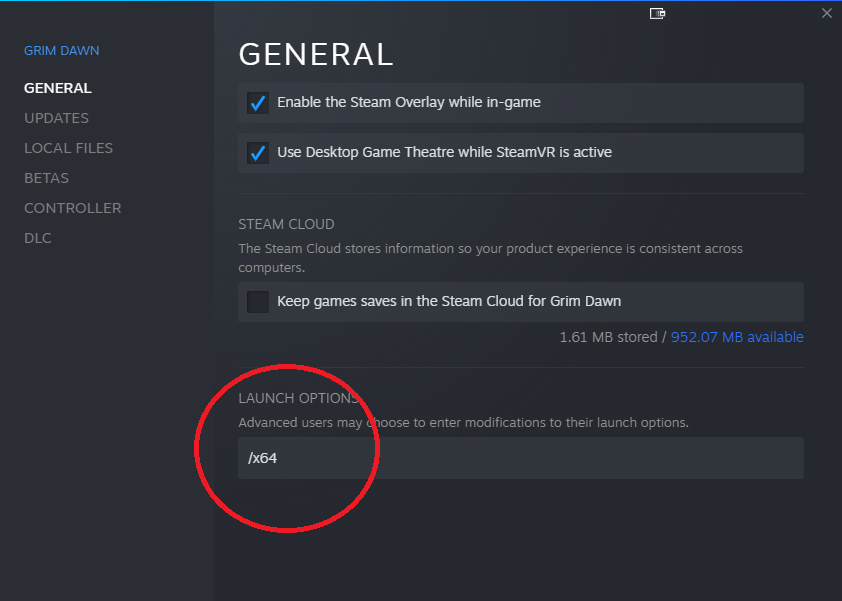Enable Keep games saves in Steam Cloud
The width and height of the screenshot is (842, 601).
click(x=258, y=301)
